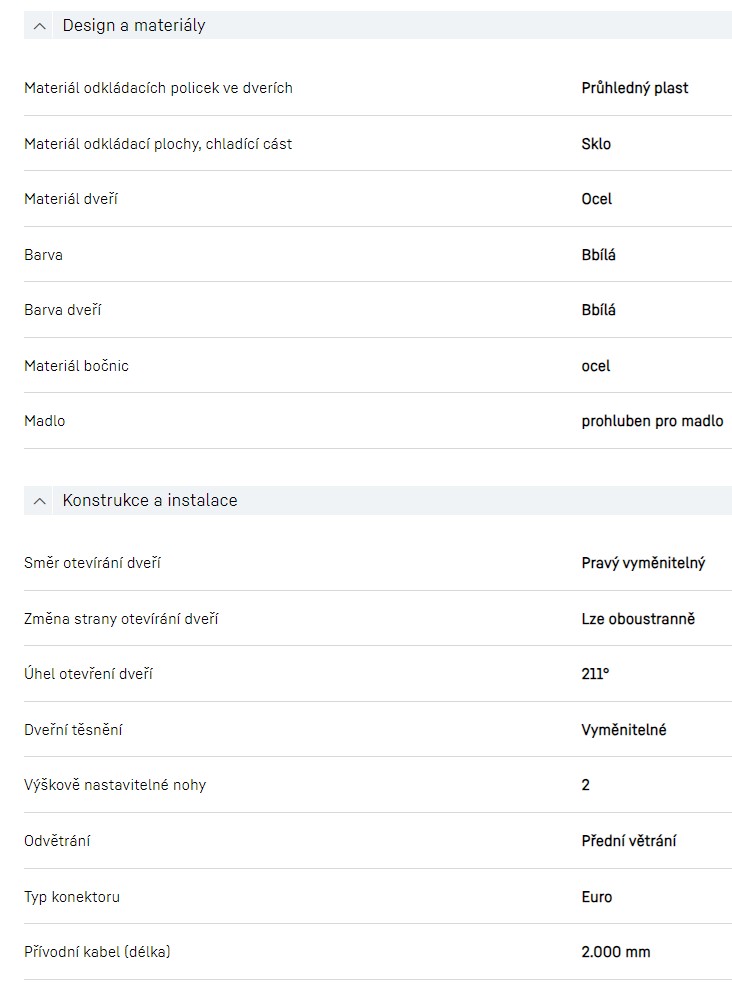Click the Sklo material value

click(596, 144)
